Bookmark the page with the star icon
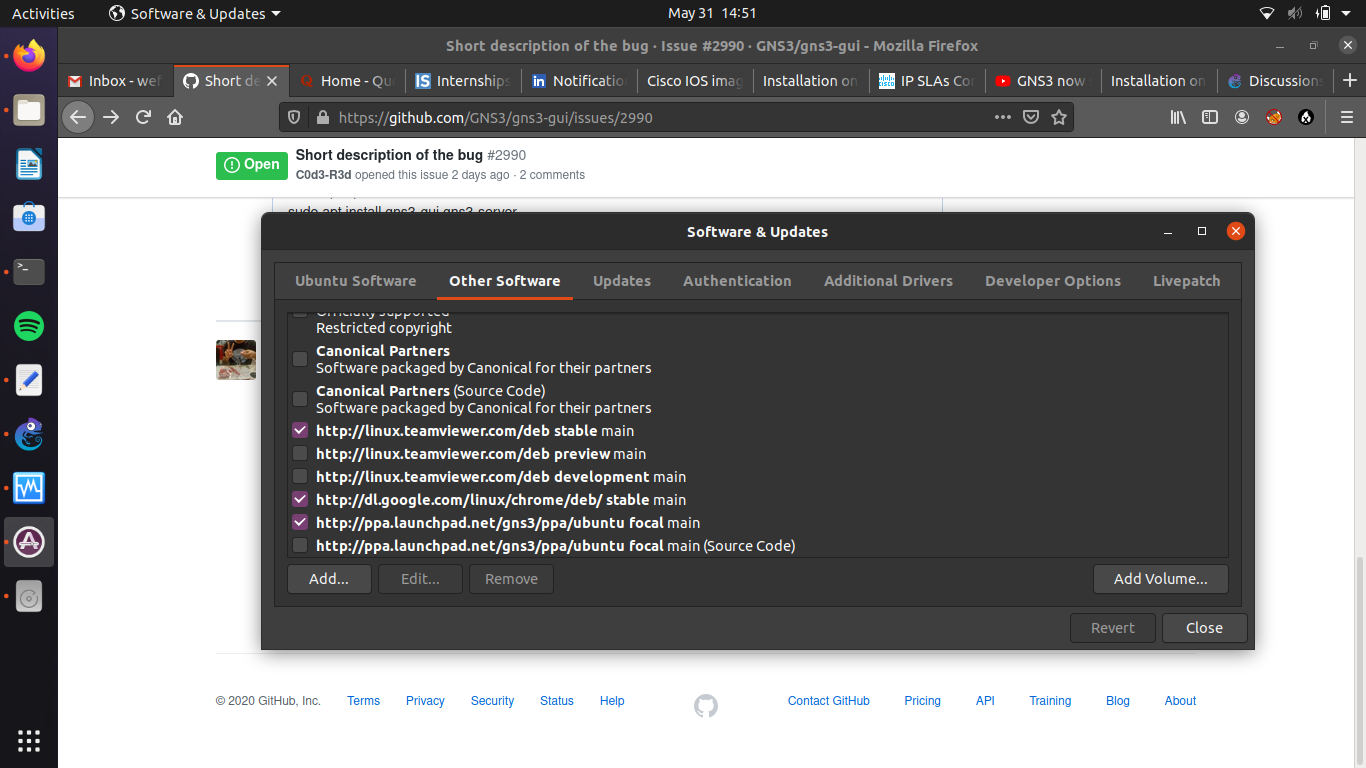This screenshot has width=1366, height=768. click(1059, 117)
